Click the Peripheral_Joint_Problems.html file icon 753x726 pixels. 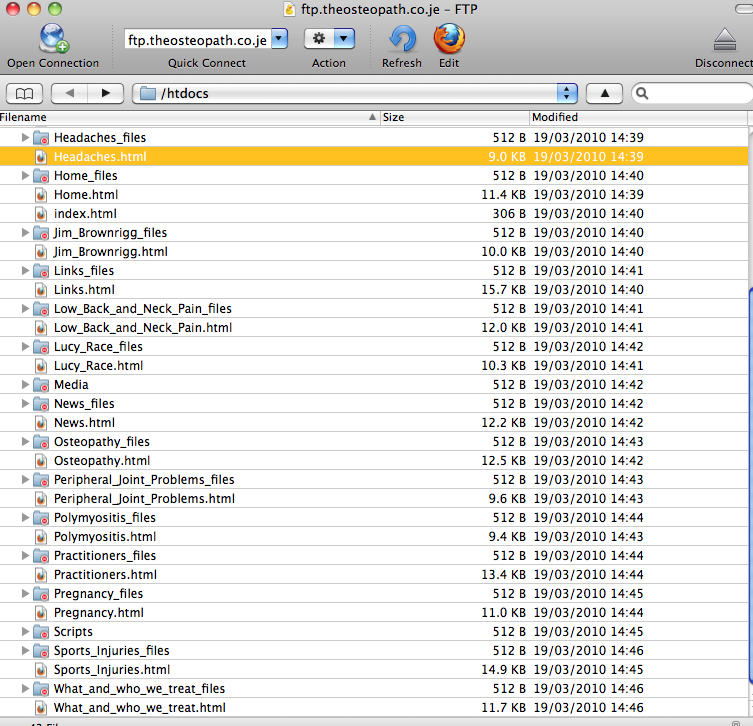[x=41, y=498]
